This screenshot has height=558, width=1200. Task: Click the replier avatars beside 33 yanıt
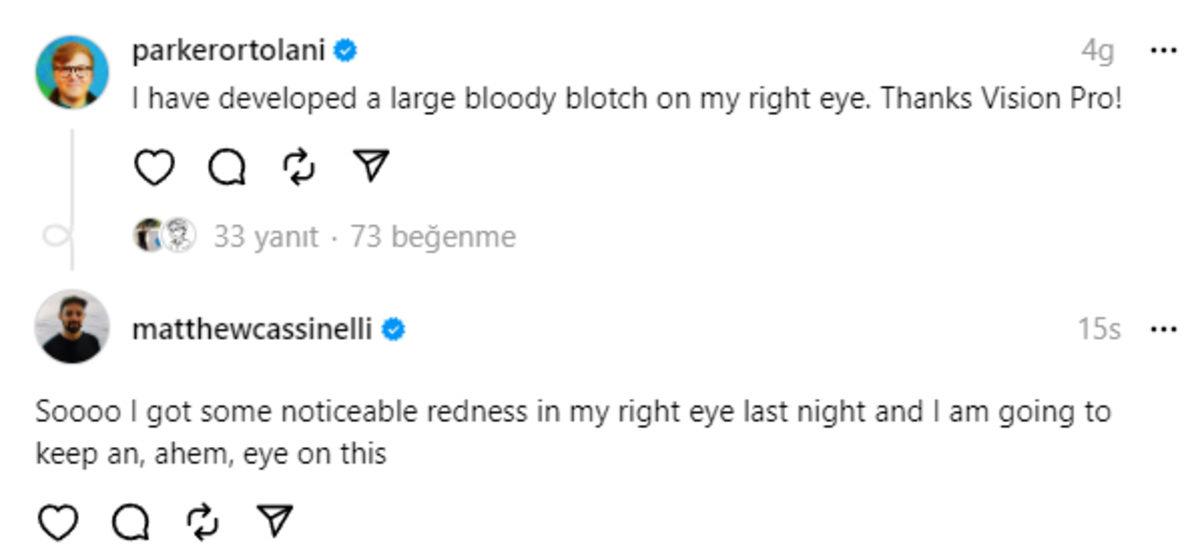pyautogui.click(x=164, y=236)
